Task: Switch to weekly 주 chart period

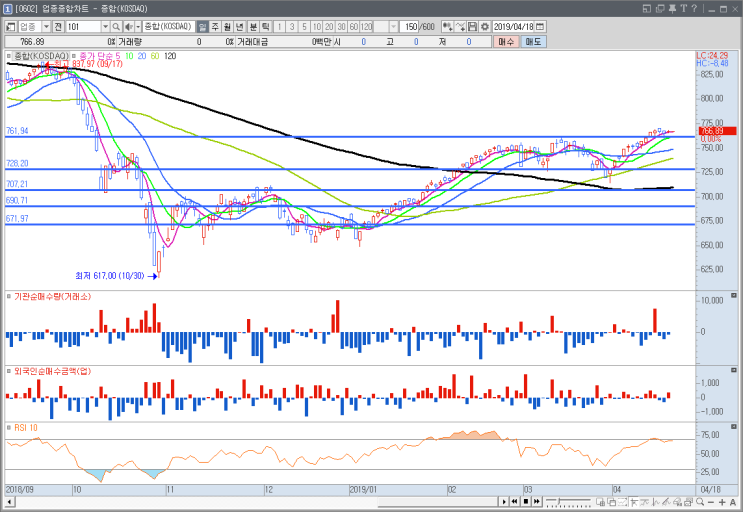Action: coord(215,27)
